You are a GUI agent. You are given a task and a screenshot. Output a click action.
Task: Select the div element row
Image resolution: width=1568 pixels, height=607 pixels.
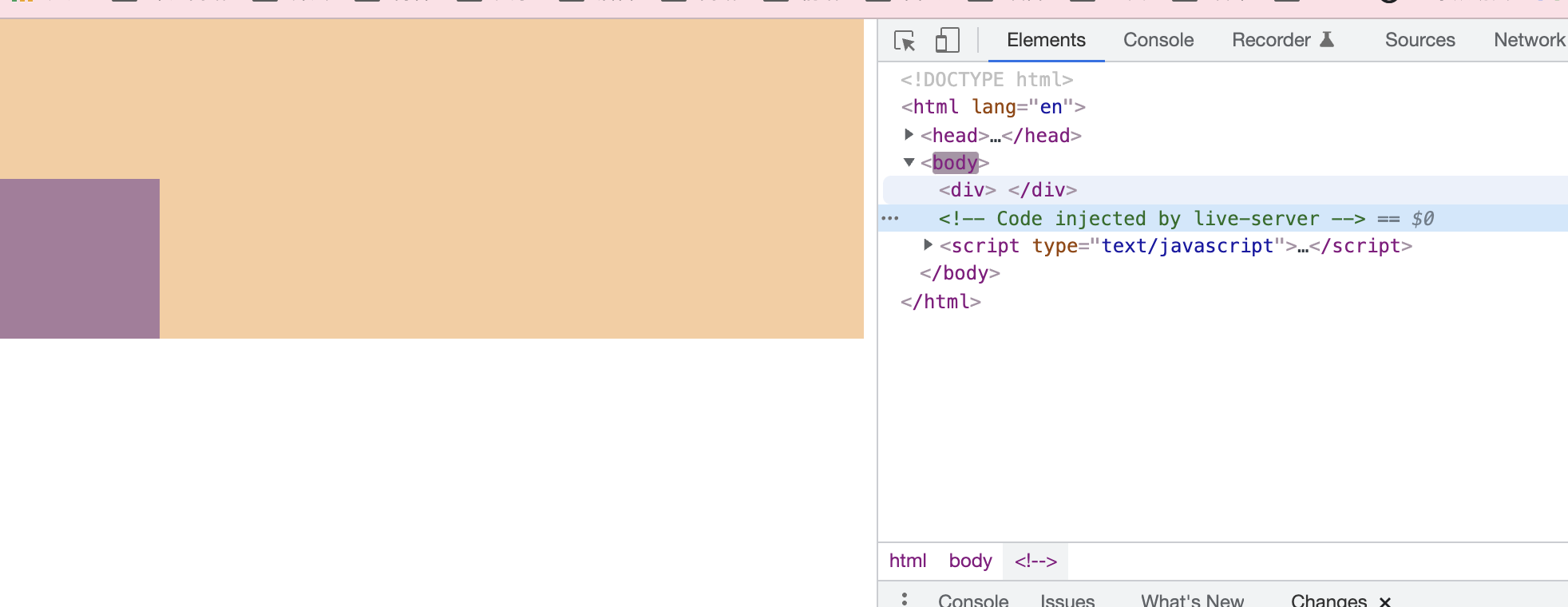pyautogui.click(x=1225, y=190)
